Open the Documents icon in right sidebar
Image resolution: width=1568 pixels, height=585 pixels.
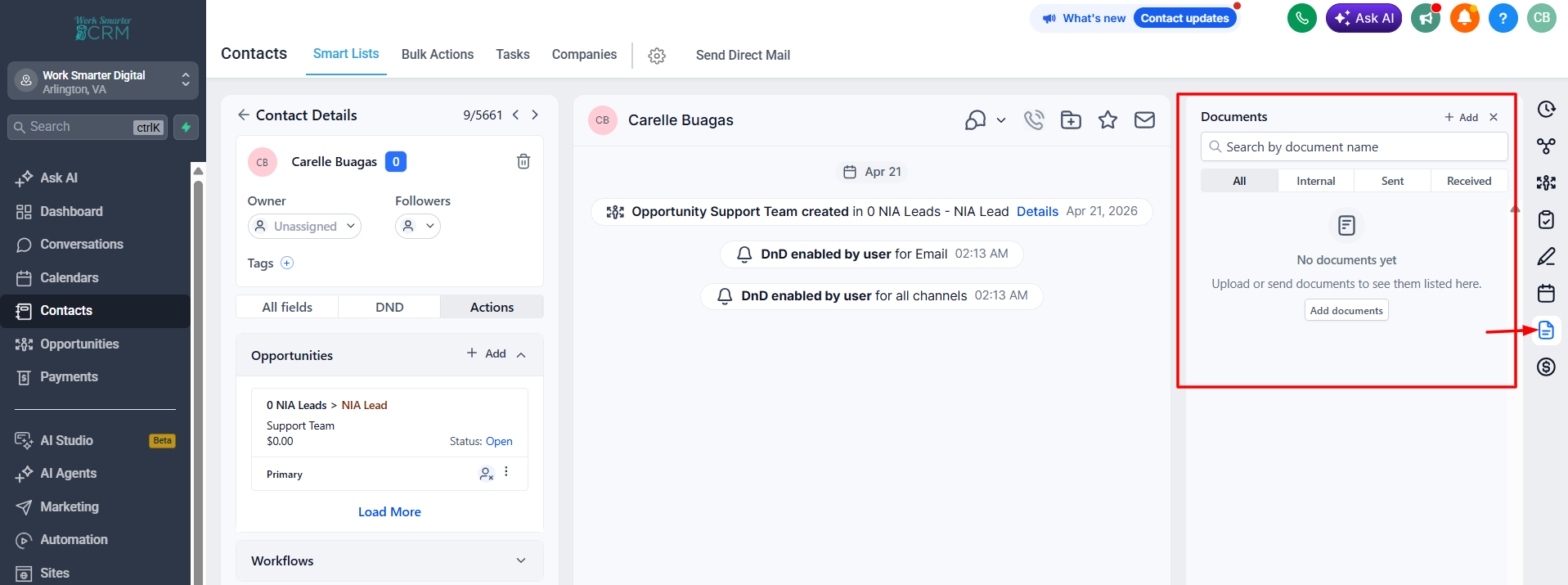pos(1546,331)
